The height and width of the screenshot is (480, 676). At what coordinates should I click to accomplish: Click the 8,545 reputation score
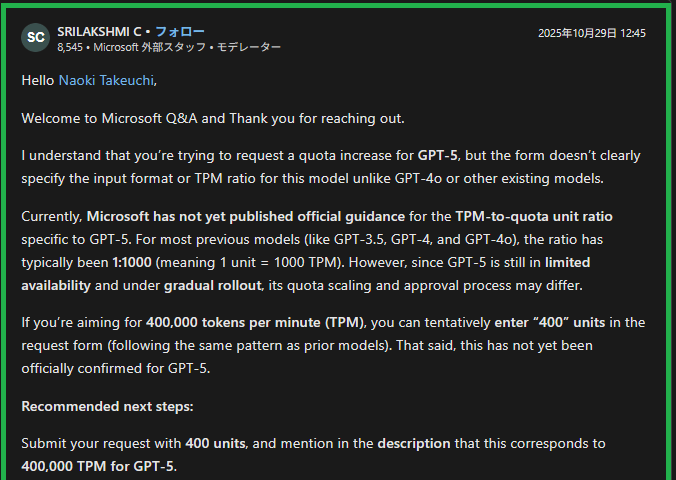click(x=70, y=47)
